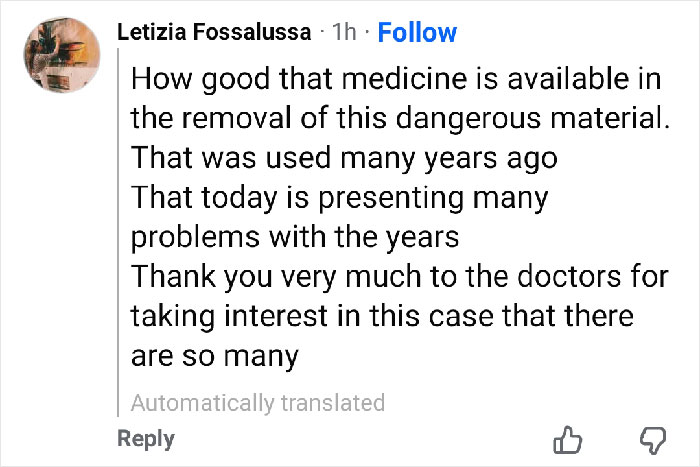The width and height of the screenshot is (700, 467).
Task: Select the text 'problems with the years'
Action: [295, 238]
